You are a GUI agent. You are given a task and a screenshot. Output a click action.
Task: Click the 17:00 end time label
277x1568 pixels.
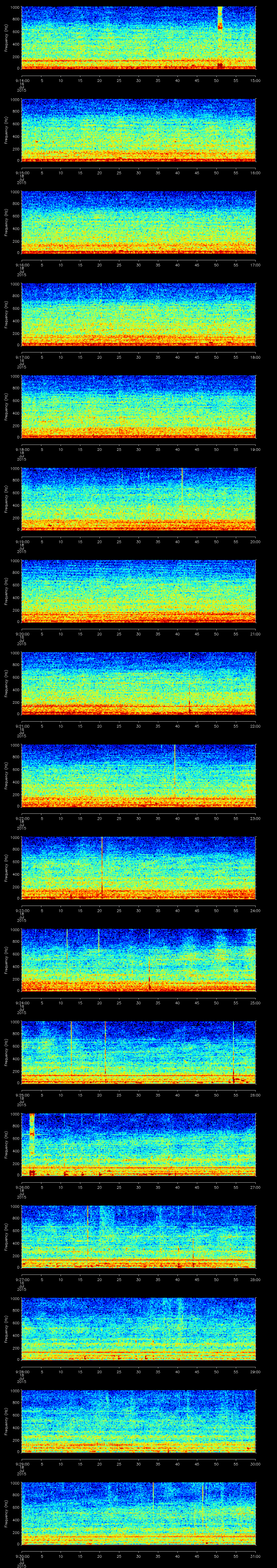click(256, 264)
